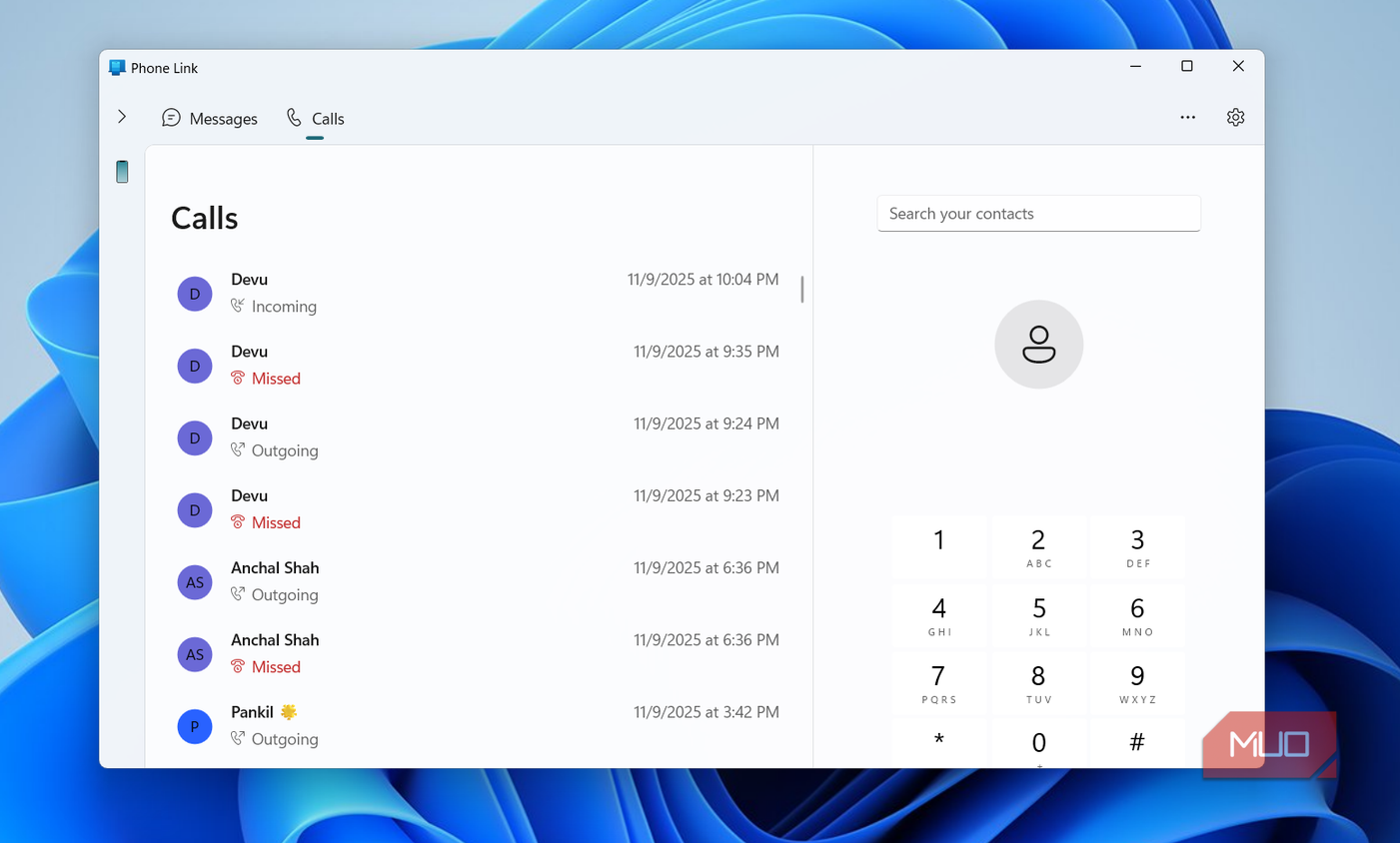Switch to the Messages tab
The image size is (1400, 843).
coord(210,118)
